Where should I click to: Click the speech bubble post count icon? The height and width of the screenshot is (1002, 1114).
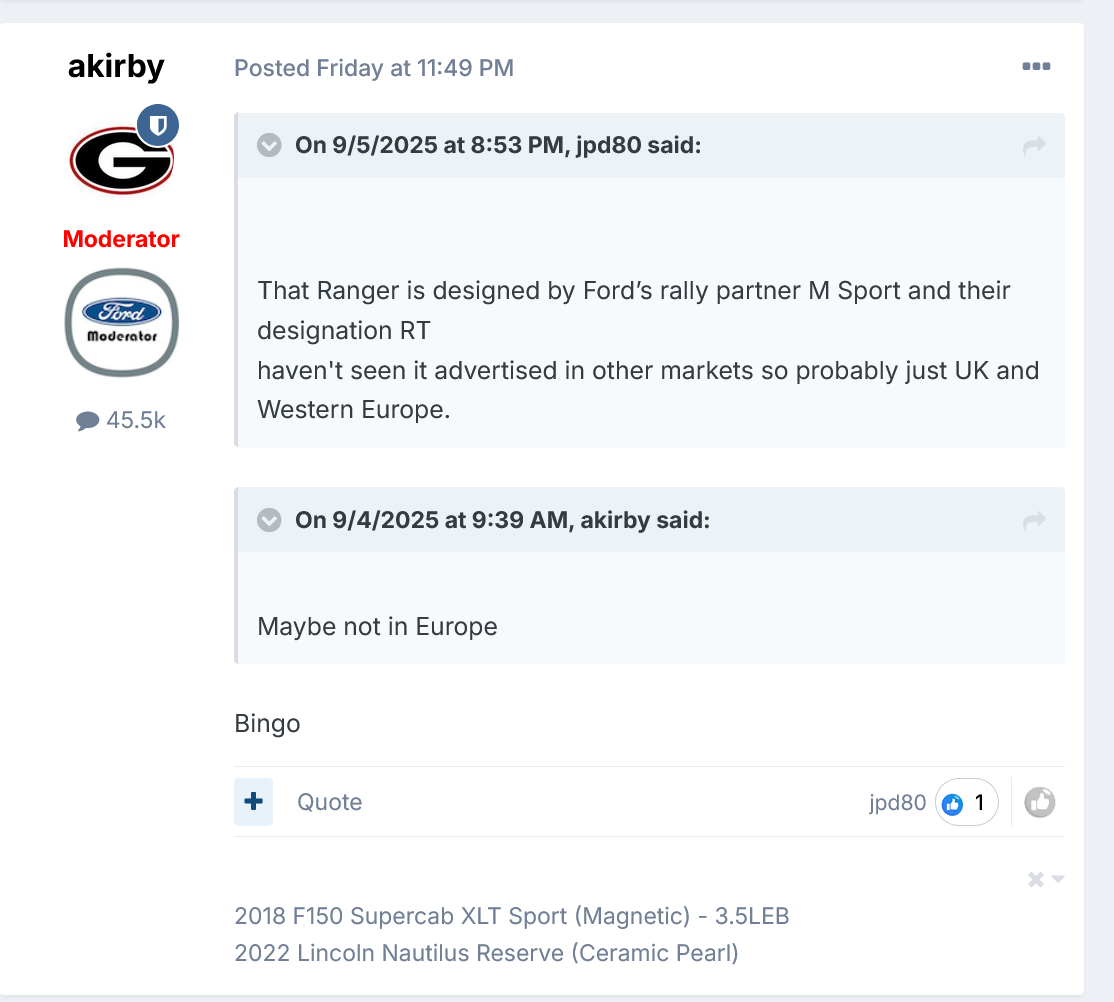88,421
